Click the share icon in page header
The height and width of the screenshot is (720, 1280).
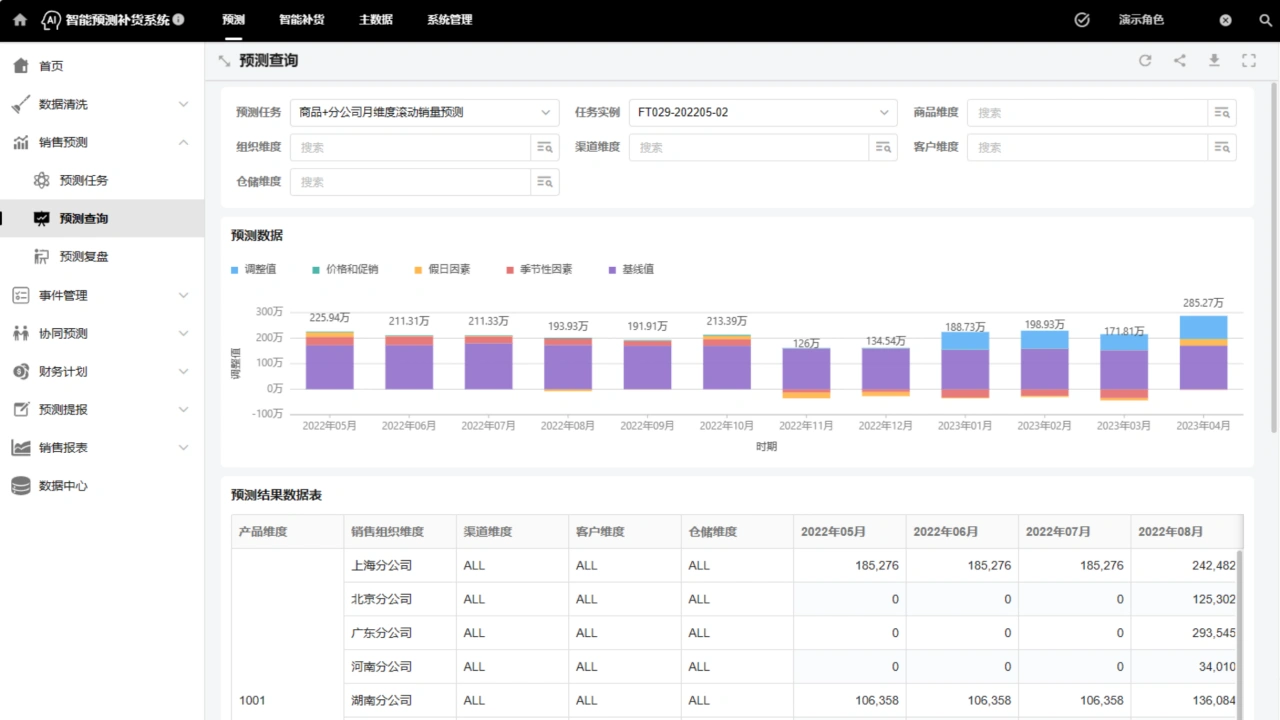pos(1180,61)
